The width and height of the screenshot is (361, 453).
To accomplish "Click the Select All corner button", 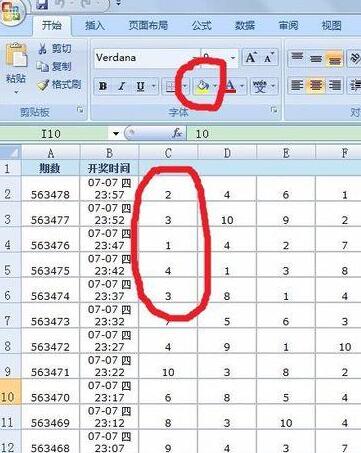I will (11, 153).
